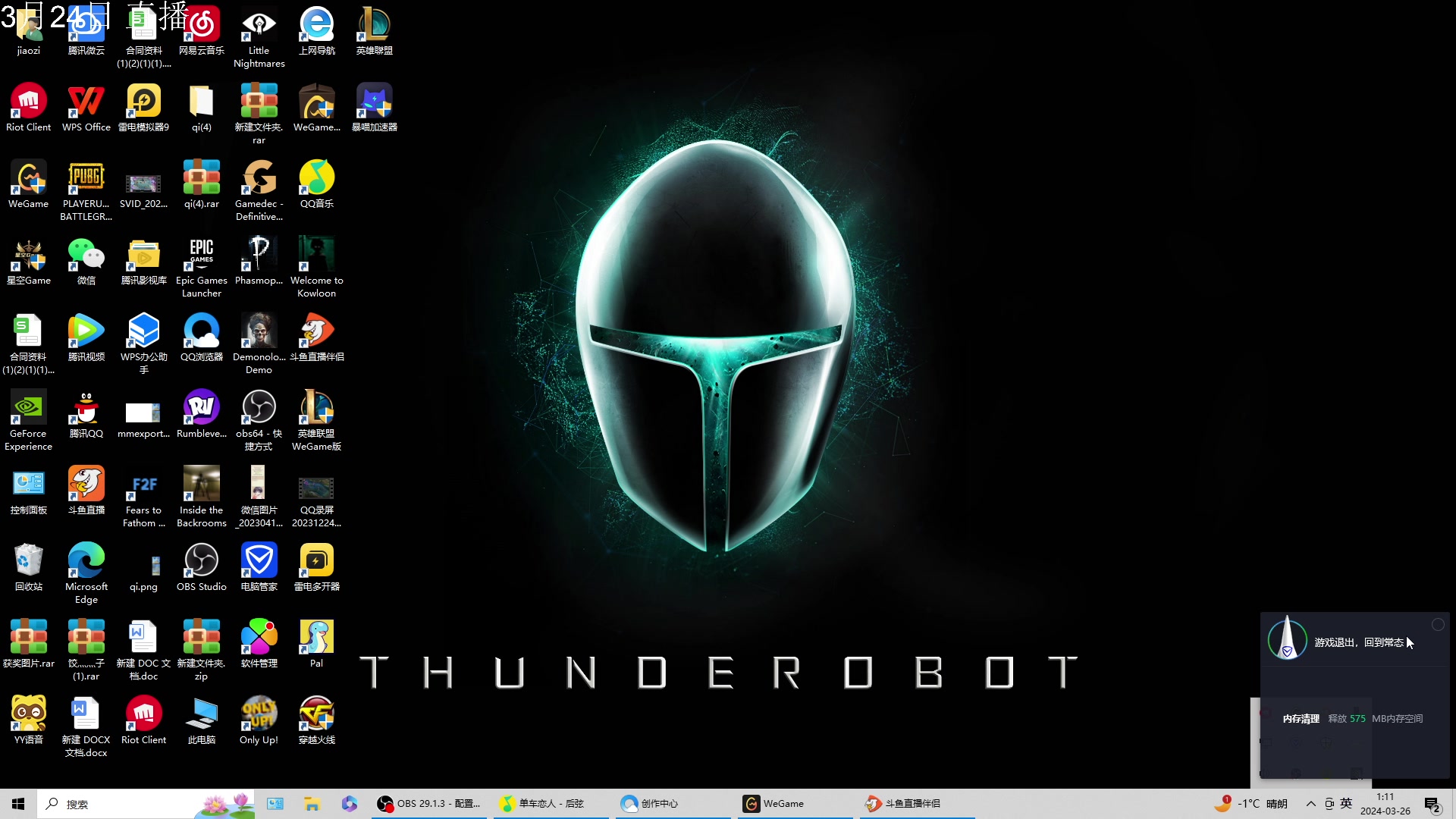Click the 内存清理 label in the popup
The height and width of the screenshot is (819, 1456).
point(1301,719)
